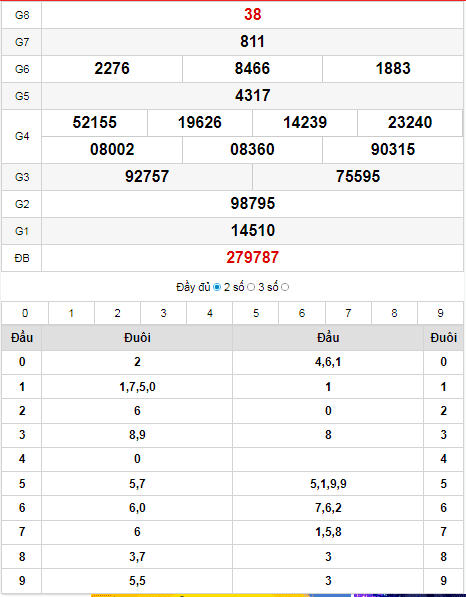Image resolution: width=466 pixels, height=597 pixels.
Task: Click digit filter tab 0
Action: [x=25, y=313]
